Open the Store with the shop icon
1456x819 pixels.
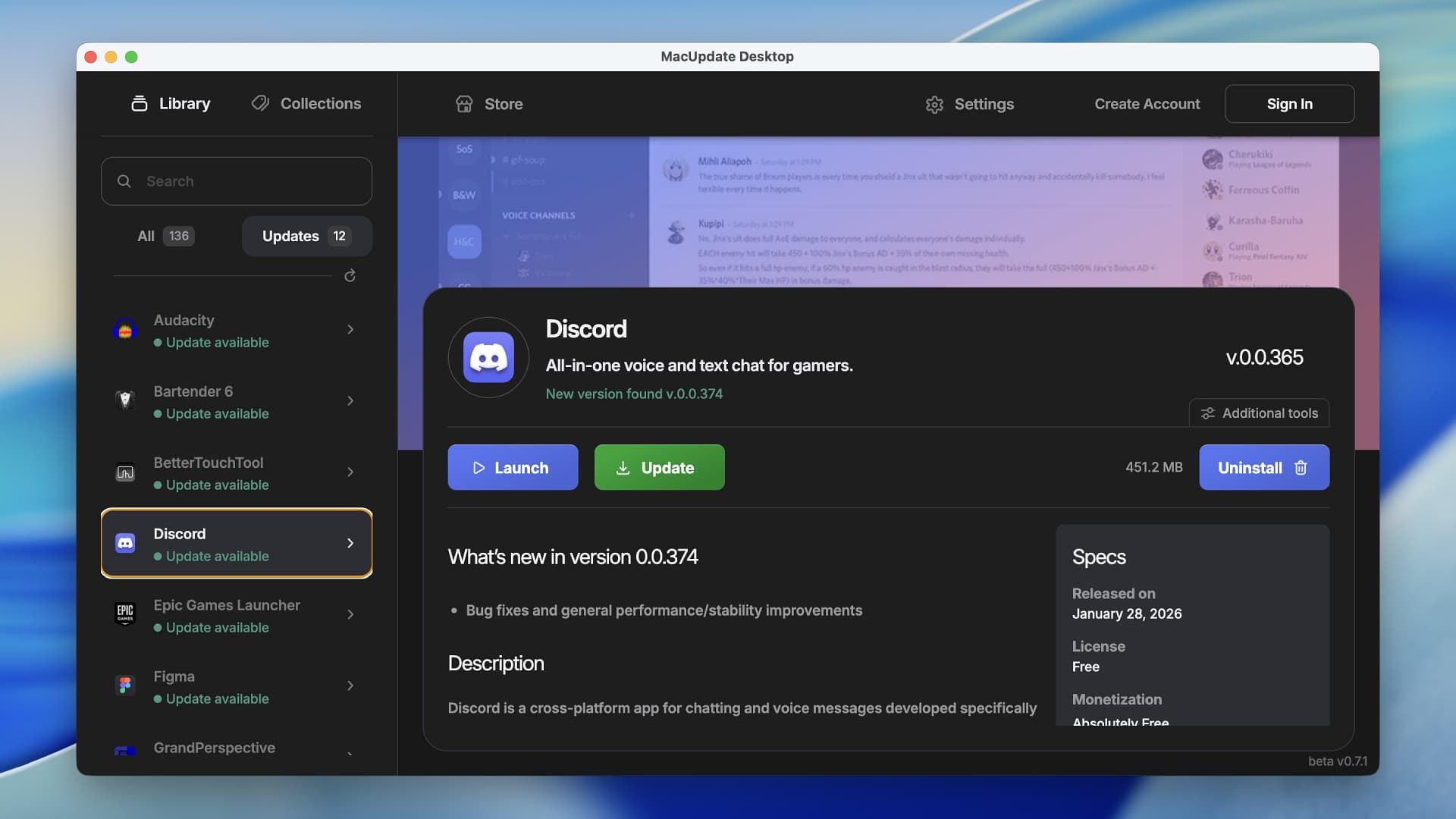464,103
